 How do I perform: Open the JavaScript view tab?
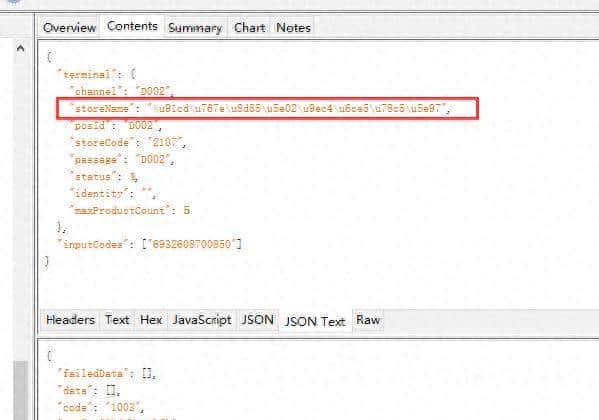pyautogui.click(x=202, y=320)
